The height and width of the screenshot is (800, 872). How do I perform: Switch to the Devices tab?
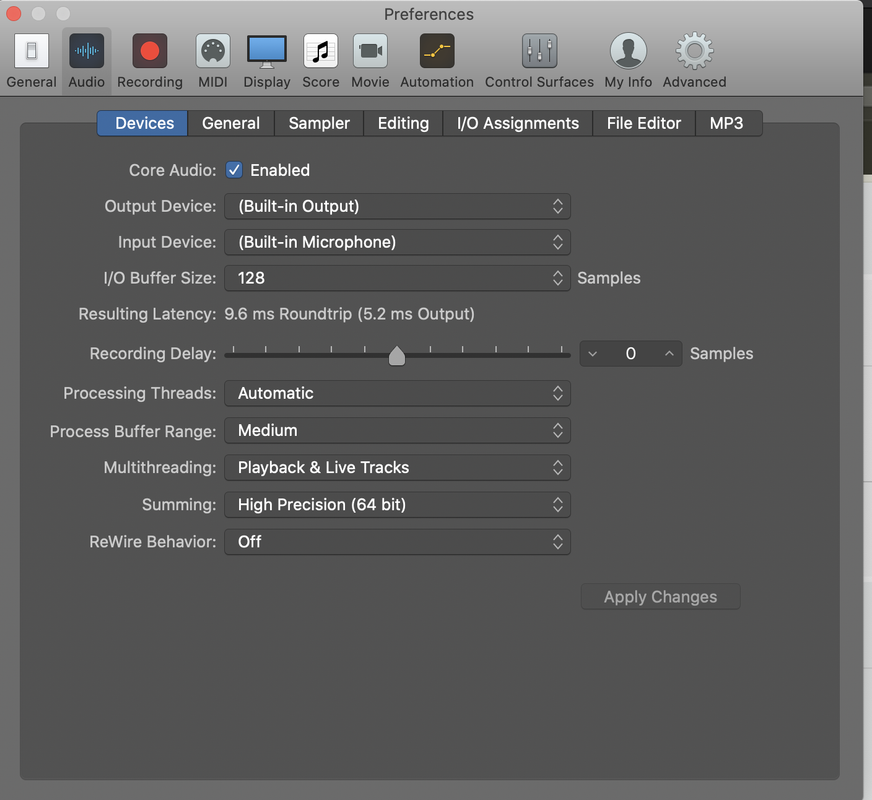(x=142, y=123)
